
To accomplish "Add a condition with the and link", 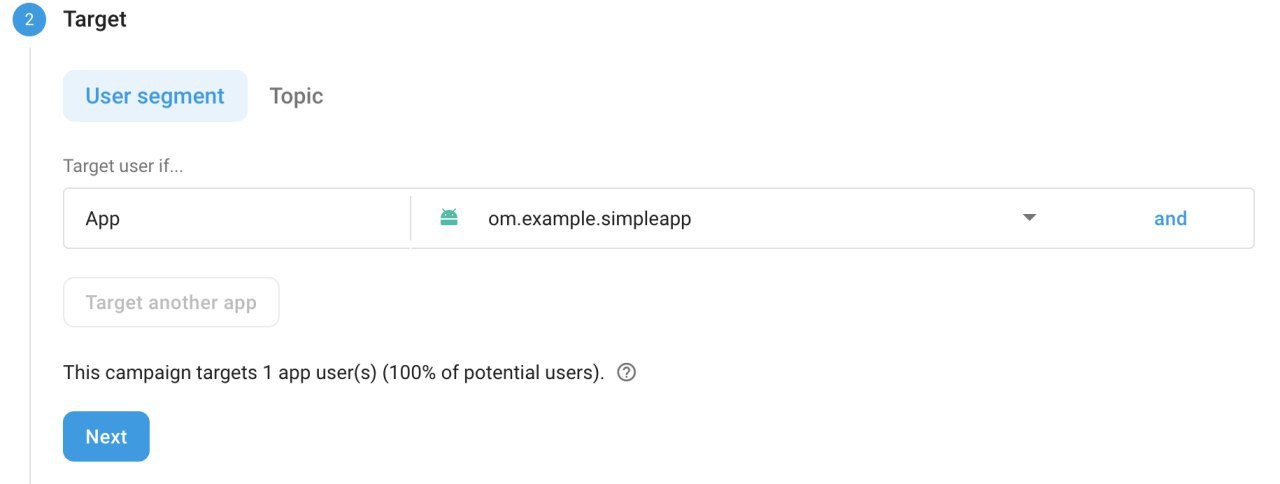I will point(1170,218).
